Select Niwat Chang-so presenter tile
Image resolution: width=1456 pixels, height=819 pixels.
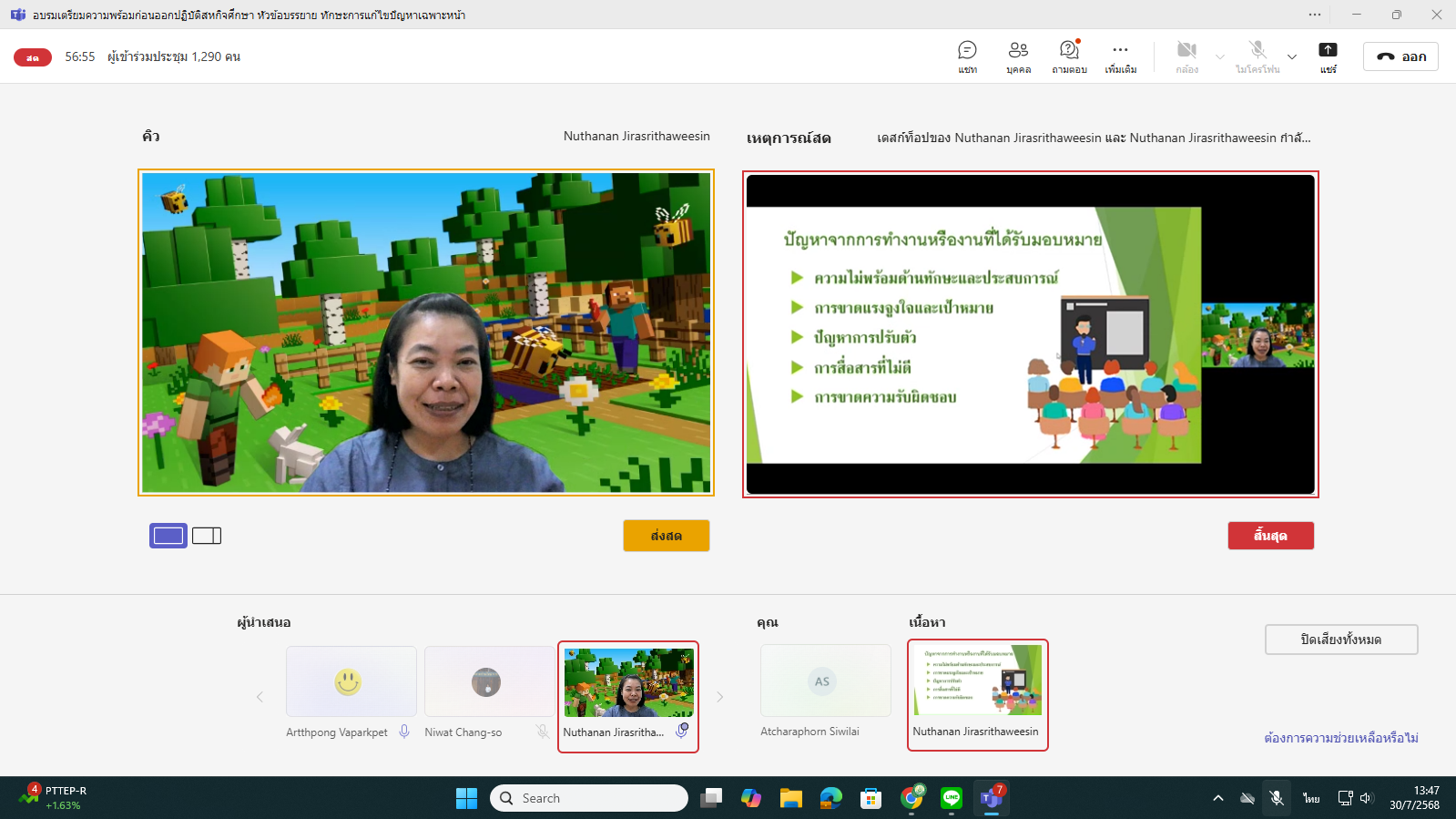489,681
